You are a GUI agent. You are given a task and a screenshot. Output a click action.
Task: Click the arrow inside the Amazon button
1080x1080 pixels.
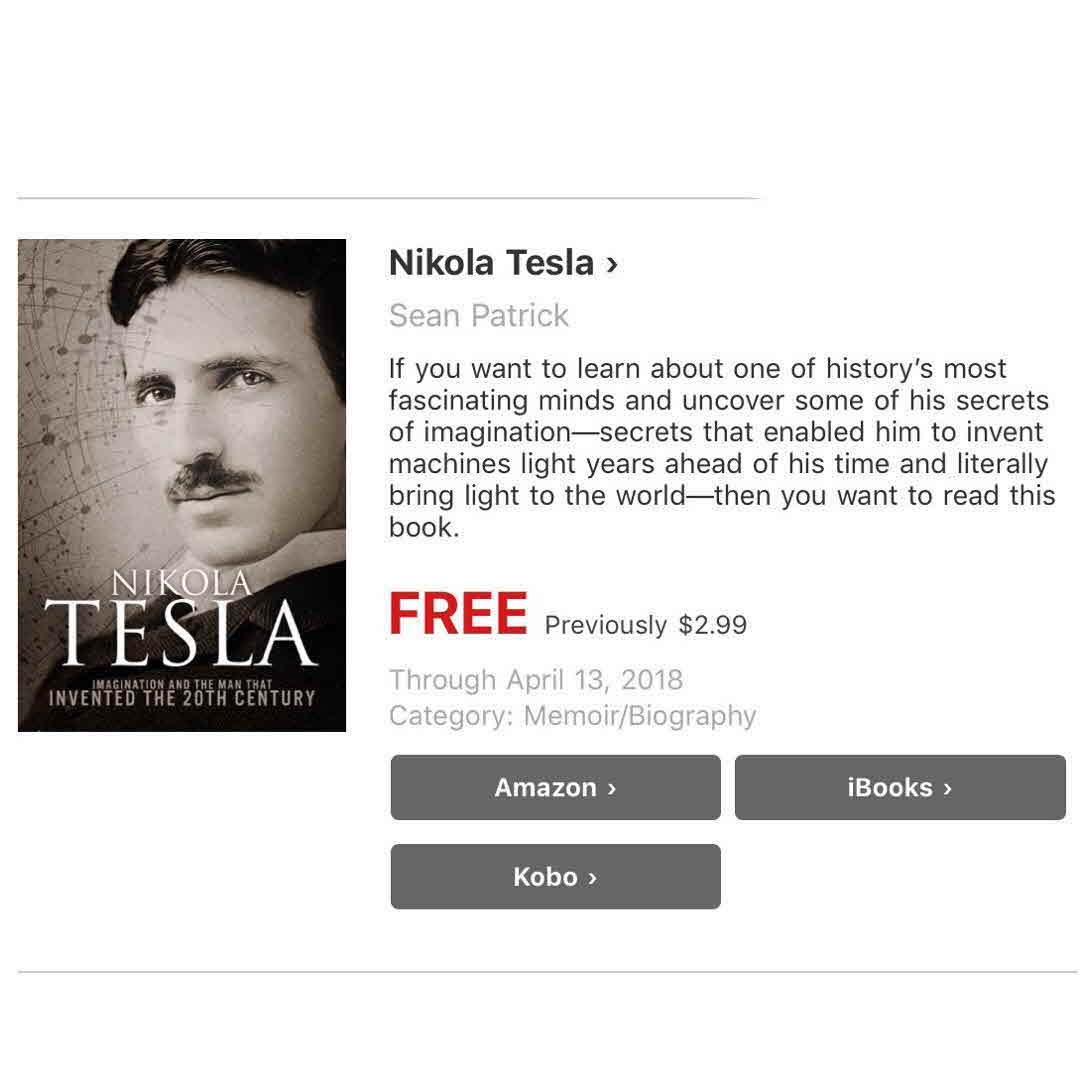tap(611, 788)
